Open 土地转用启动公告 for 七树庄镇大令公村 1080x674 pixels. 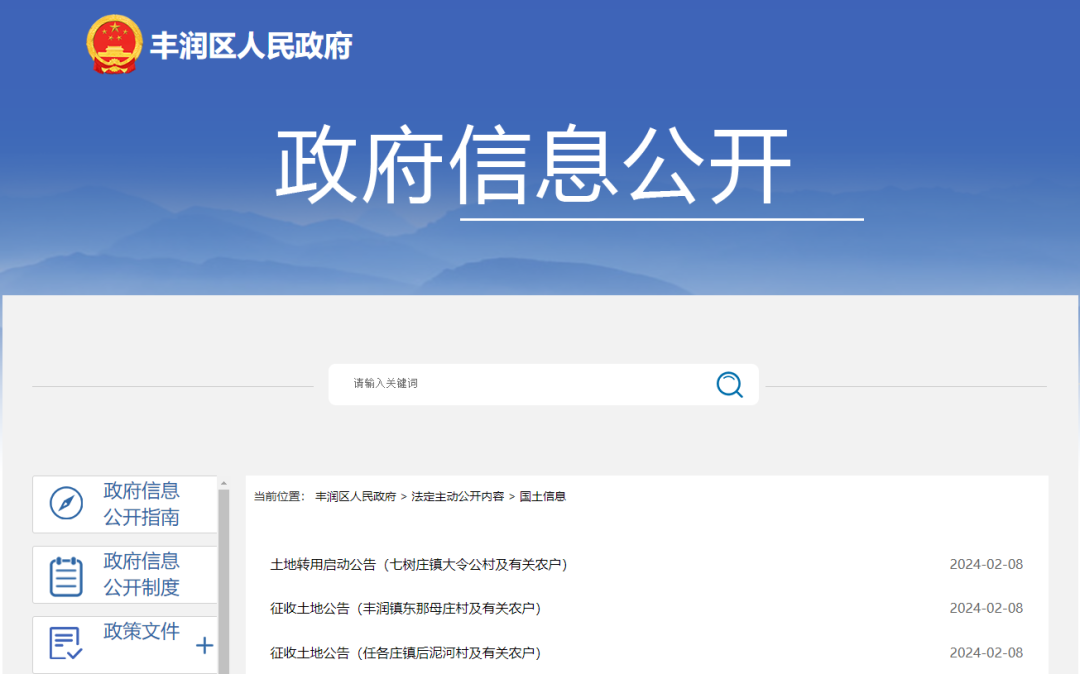[x=419, y=565]
